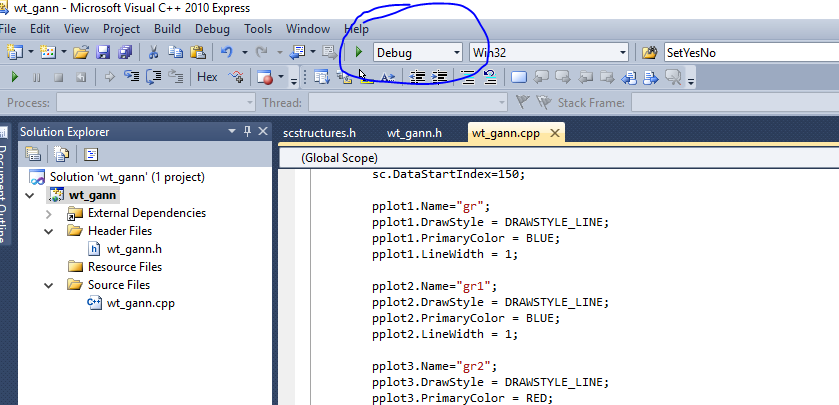
Task: Collapse the Header Files folder
Action: point(49,231)
